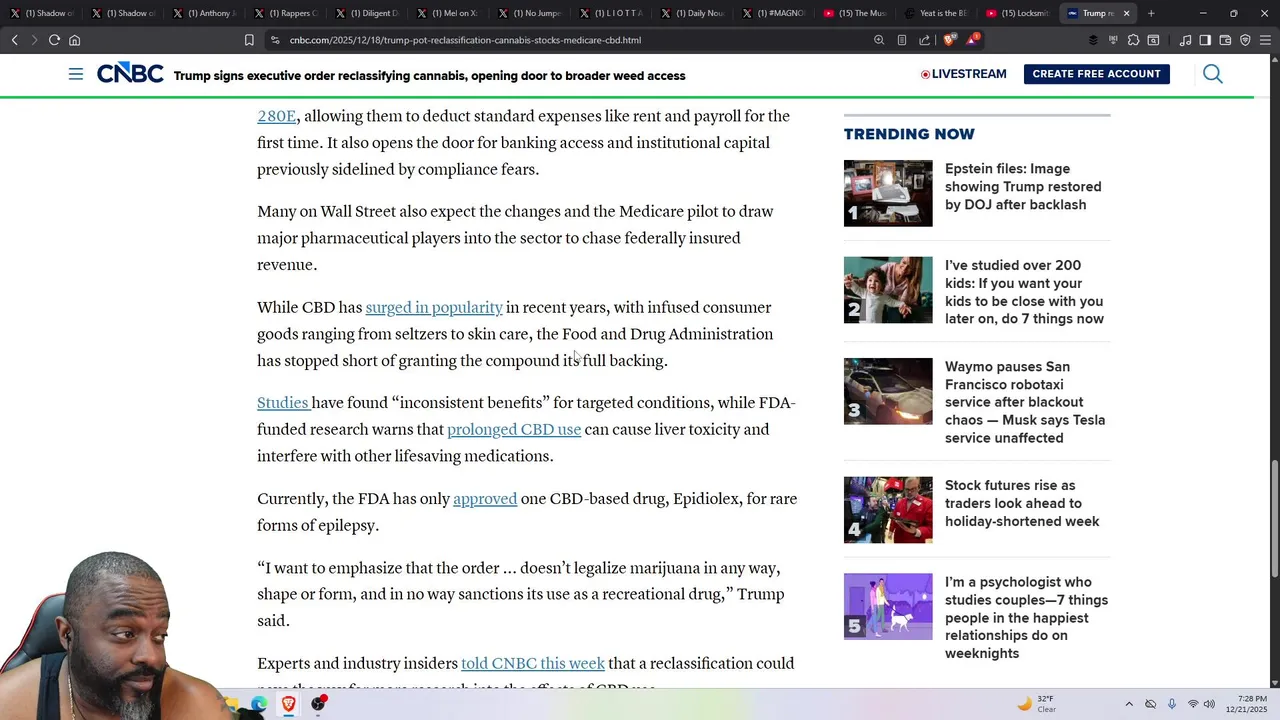Image resolution: width=1280 pixels, height=720 pixels.
Task: Click trending thumbnail number 1 image
Action: (888, 193)
